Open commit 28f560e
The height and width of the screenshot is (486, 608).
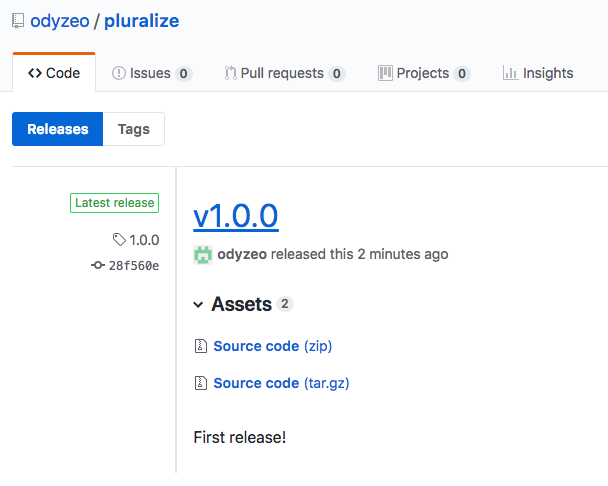click(x=134, y=266)
